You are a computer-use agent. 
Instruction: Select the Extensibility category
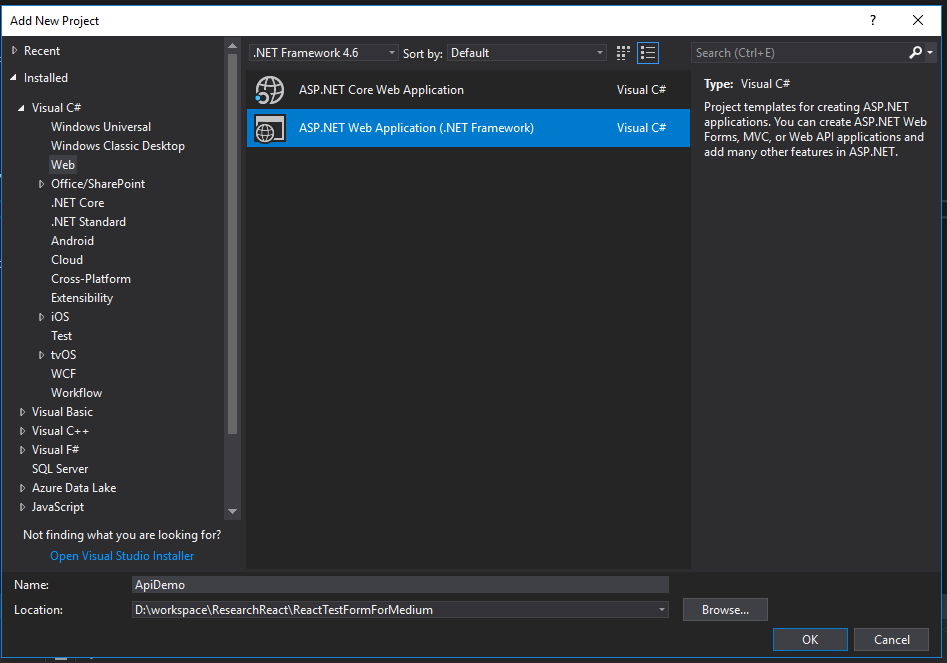pyautogui.click(x=82, y=298)
